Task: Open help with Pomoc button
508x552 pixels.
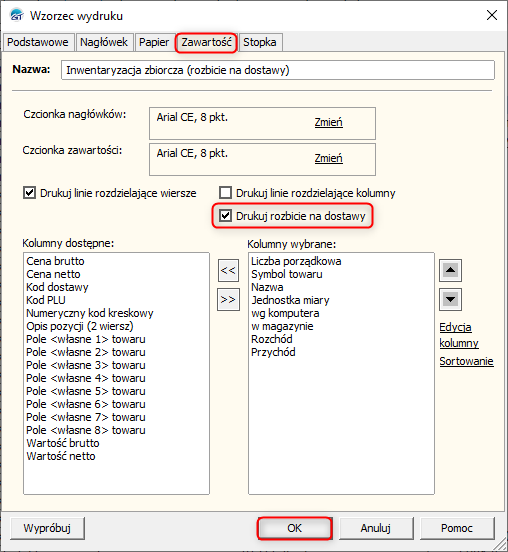Action: 457,528
